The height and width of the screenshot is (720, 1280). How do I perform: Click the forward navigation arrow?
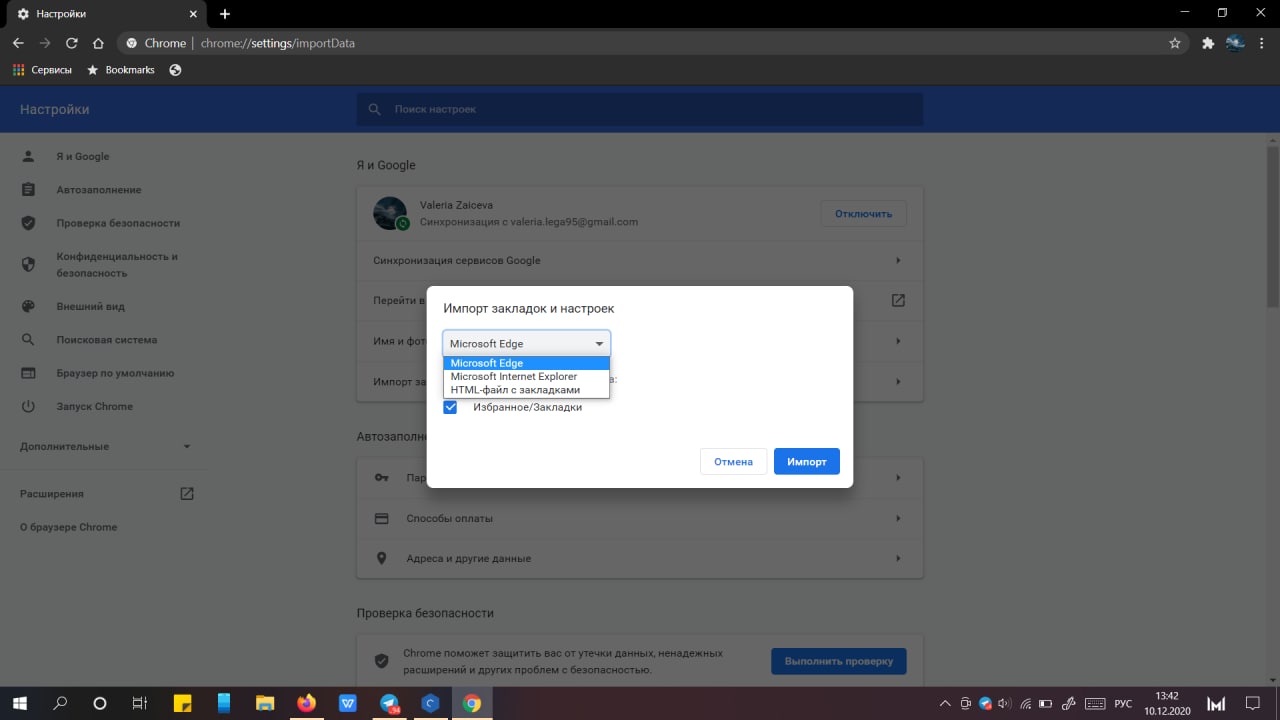[45, 43]
